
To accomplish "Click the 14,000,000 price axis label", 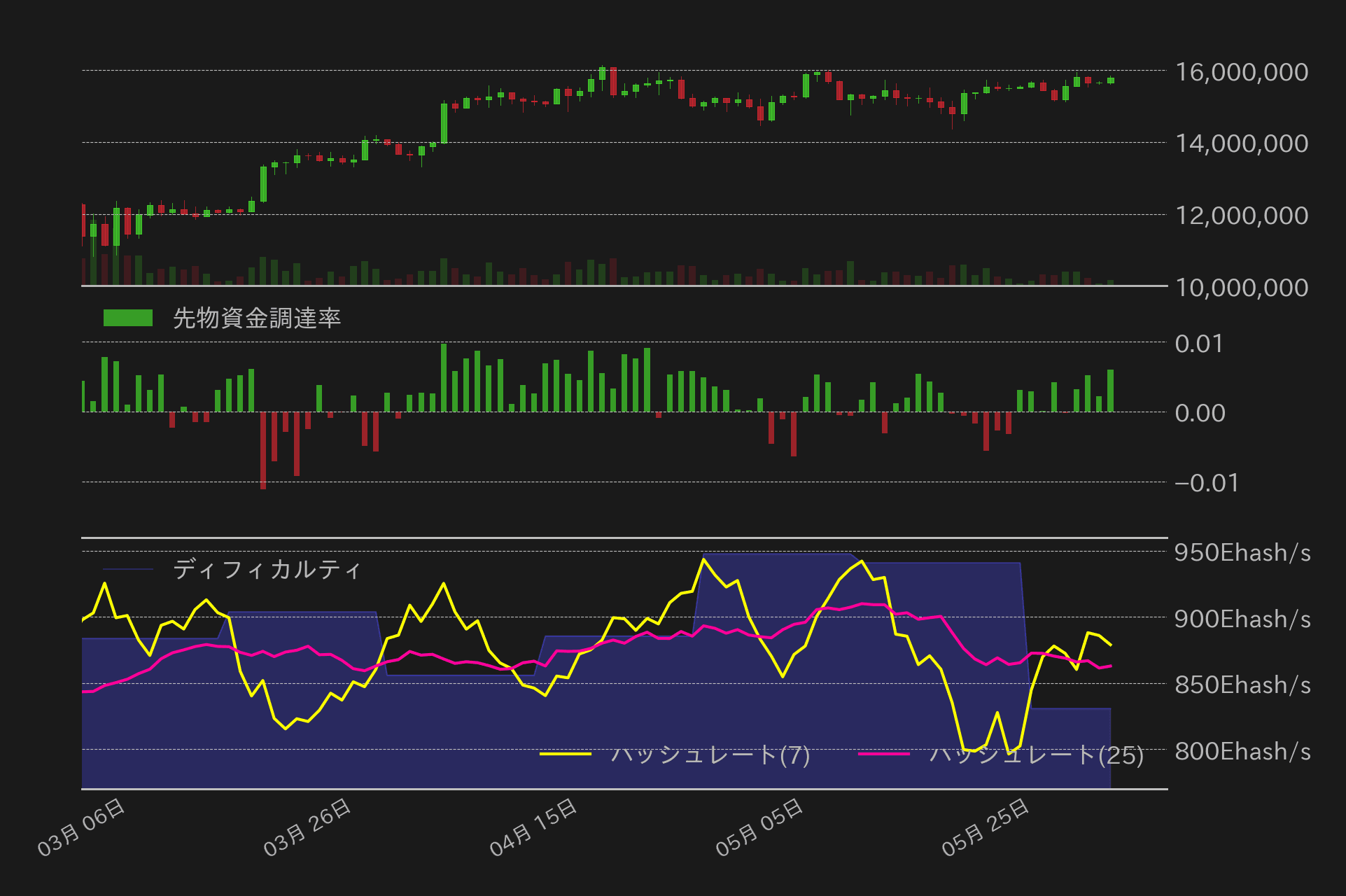I will [x=1241, y=143].
